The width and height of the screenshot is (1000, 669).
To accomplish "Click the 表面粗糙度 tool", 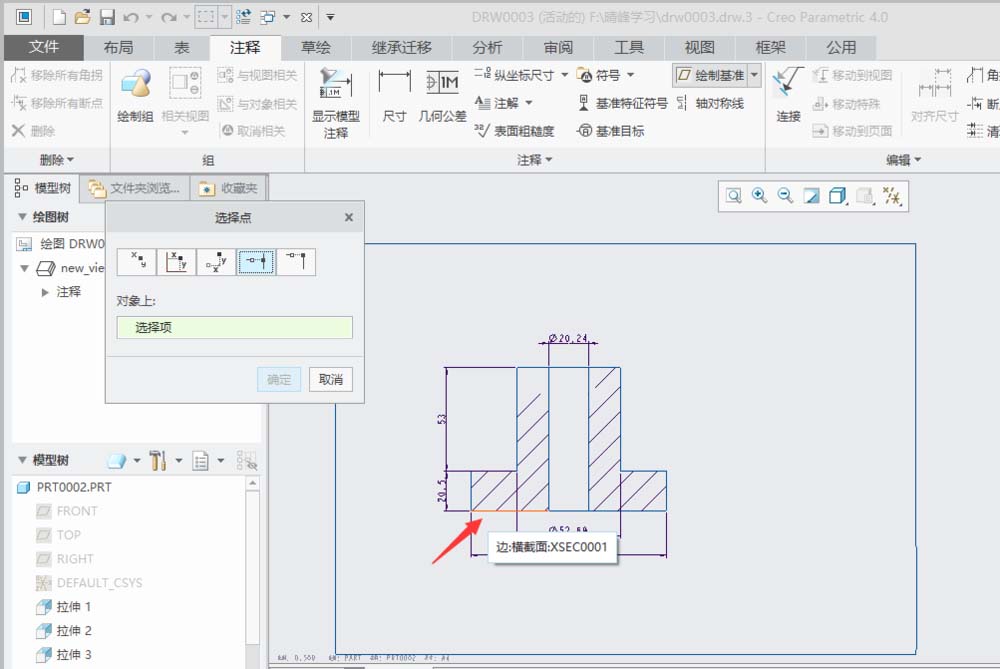I will pos(515,131).
